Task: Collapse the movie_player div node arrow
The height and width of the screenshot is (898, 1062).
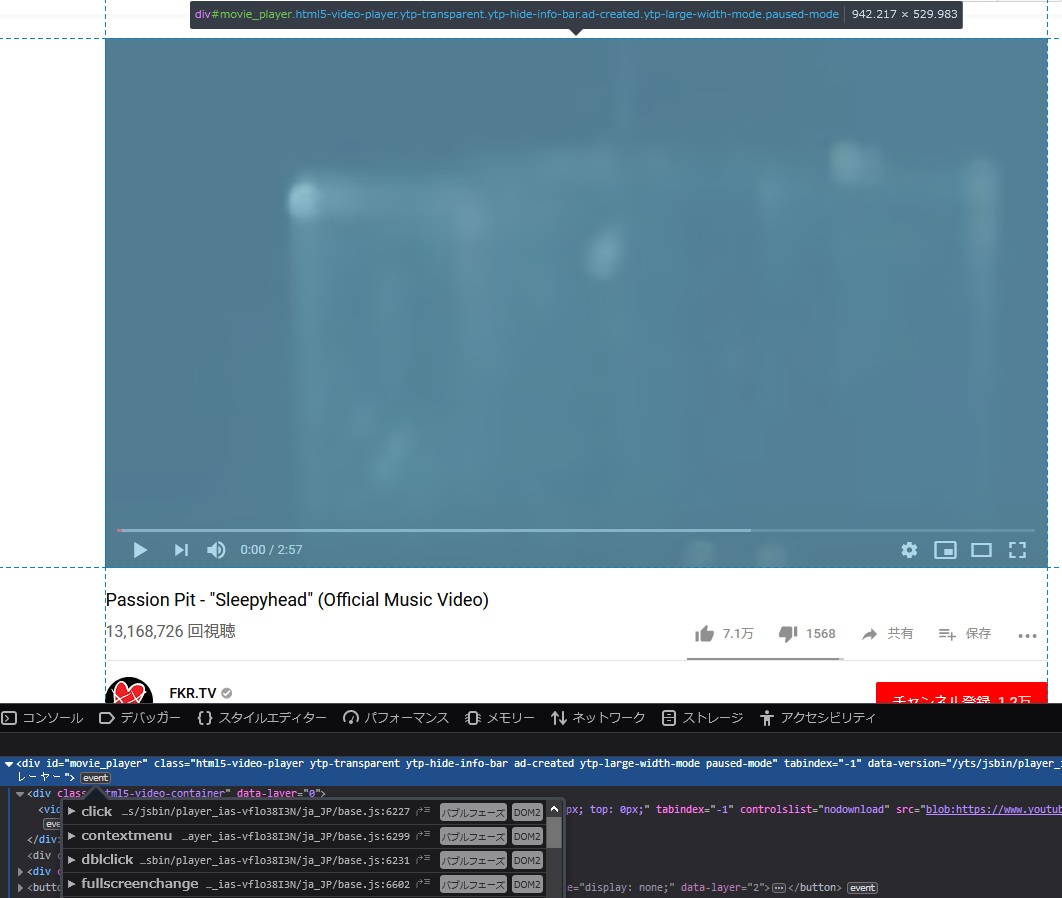Action: (9, 763)
